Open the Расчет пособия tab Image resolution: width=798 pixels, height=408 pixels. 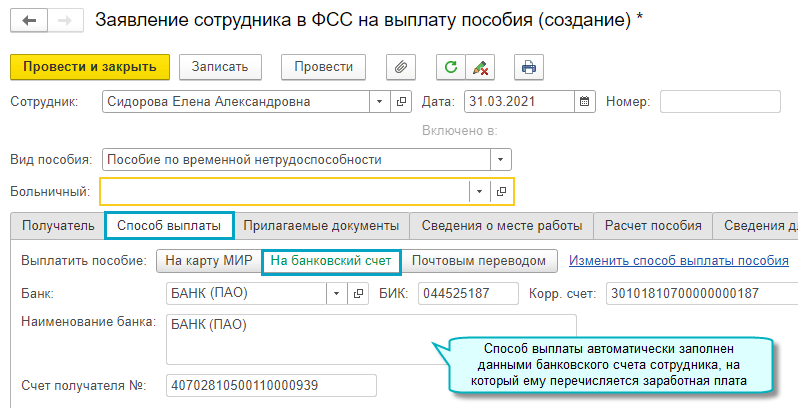653,226
